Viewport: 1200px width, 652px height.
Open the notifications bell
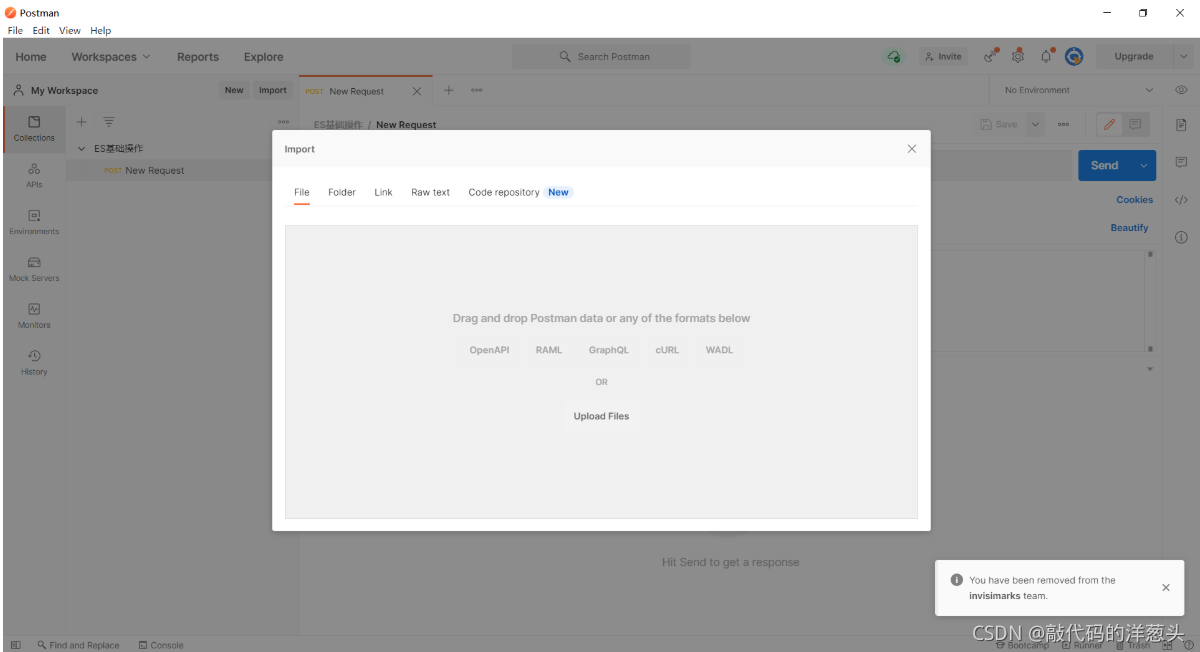[1046, 57]
